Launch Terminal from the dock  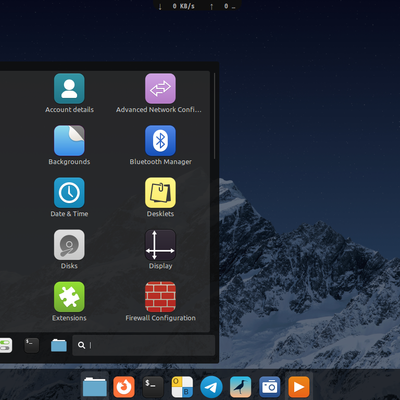coord(153,387)
